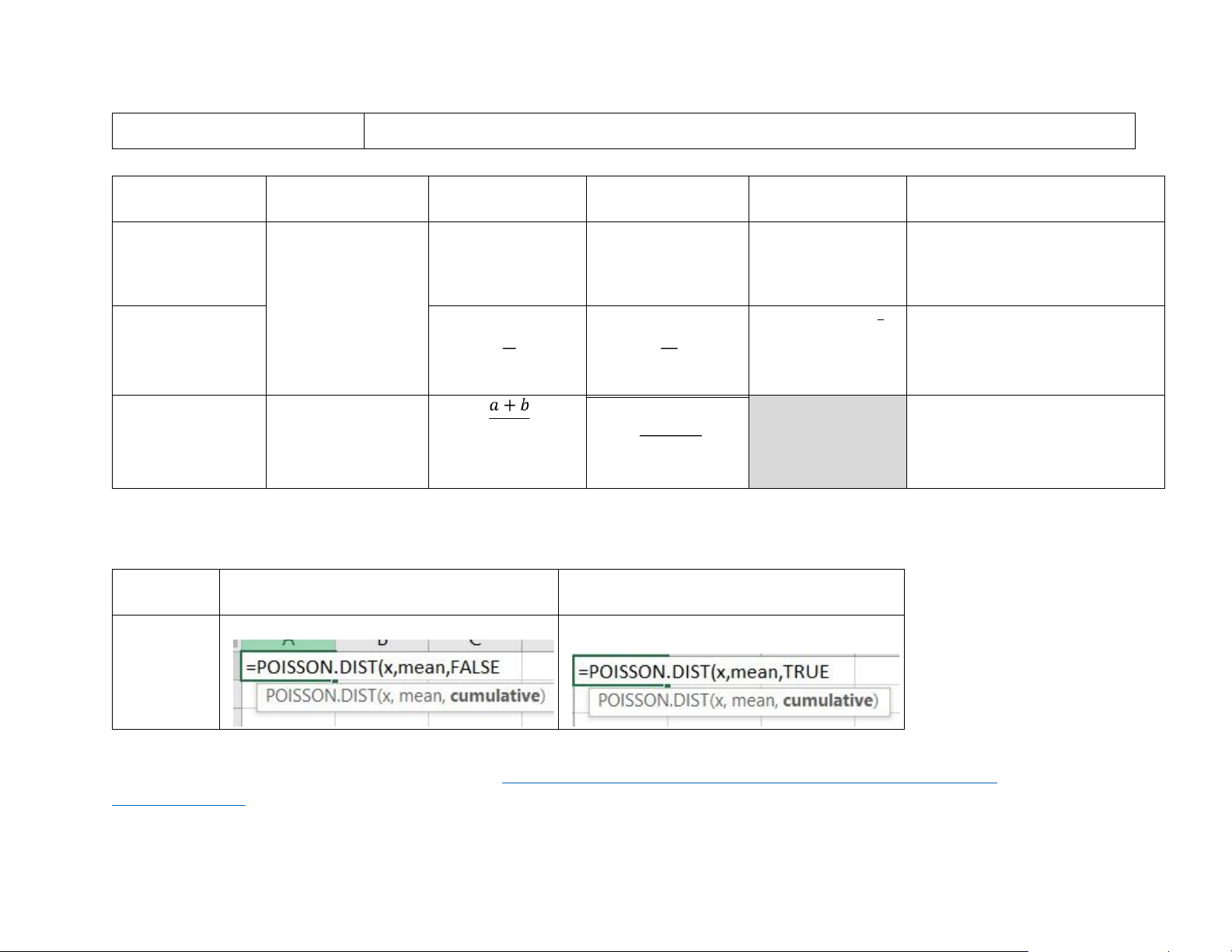
Task: Click the wide empty box at page top
Action: point(749,131)
